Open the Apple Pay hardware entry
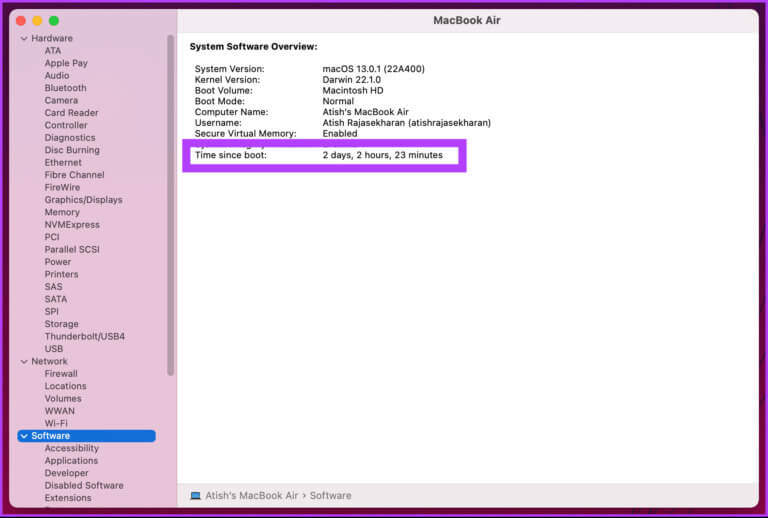This screenshot has height=518, width=768. pyautogui.click(x=66, y=63)
